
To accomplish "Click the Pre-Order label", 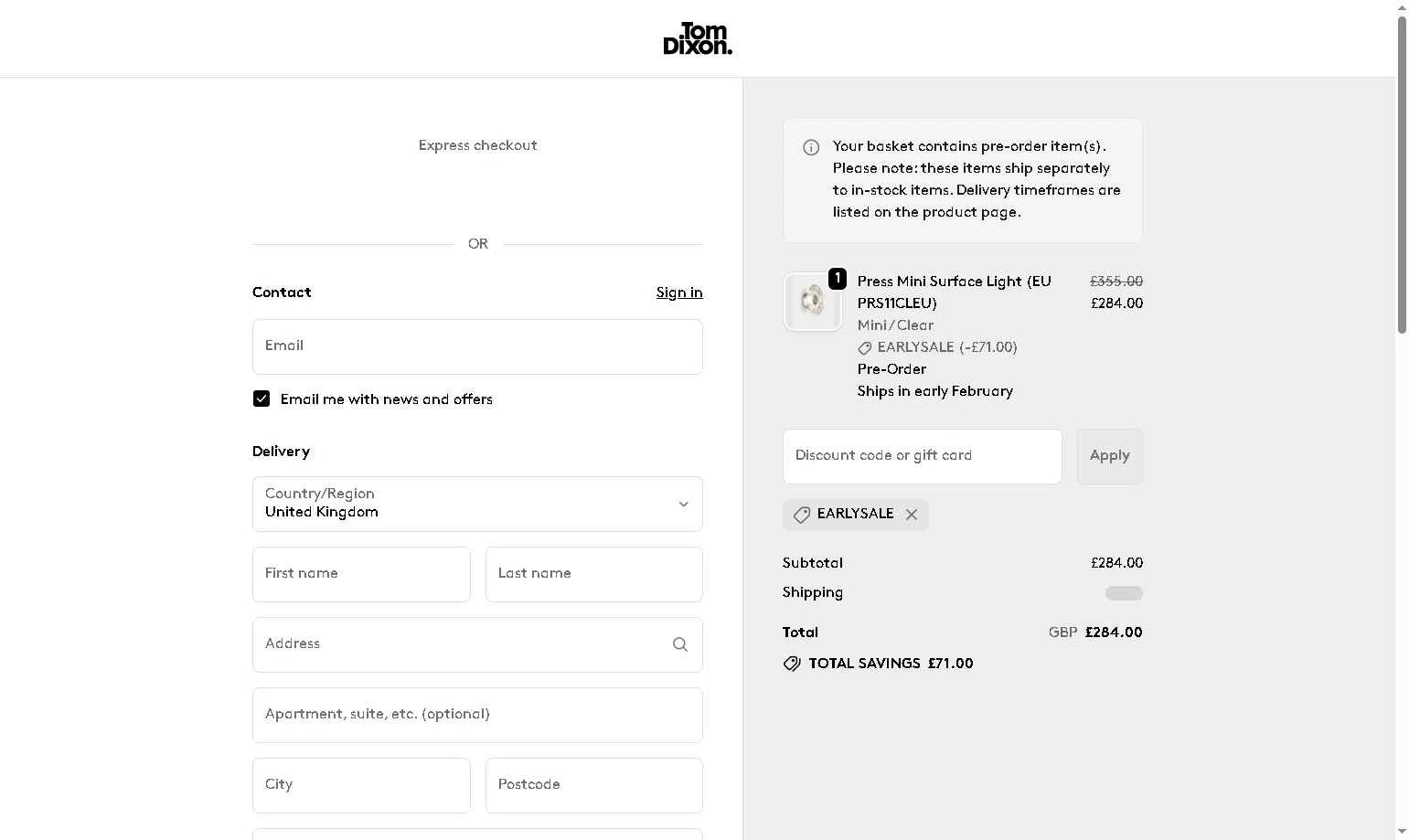I will coord(891,369).
